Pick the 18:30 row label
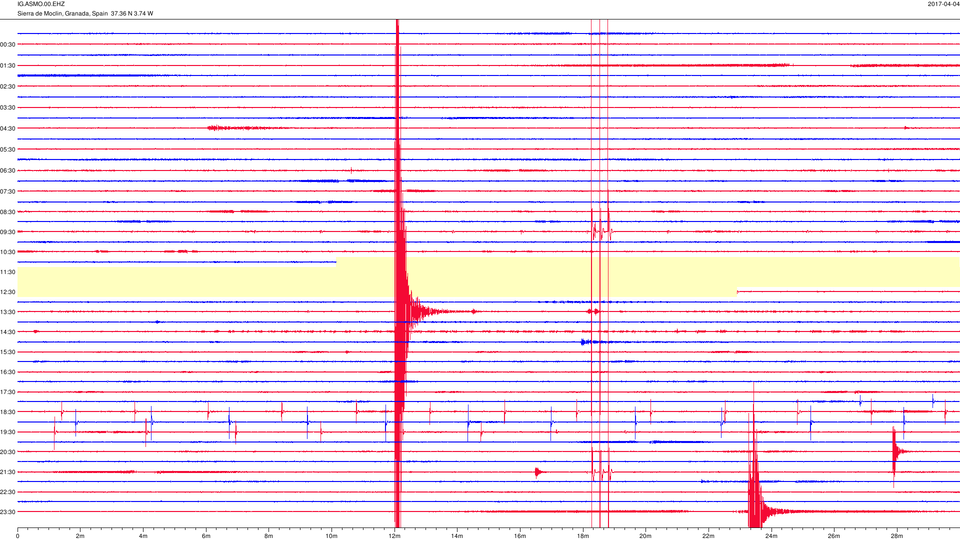The image size is (960, 540). pyautogui.click(x=8, y=412)
